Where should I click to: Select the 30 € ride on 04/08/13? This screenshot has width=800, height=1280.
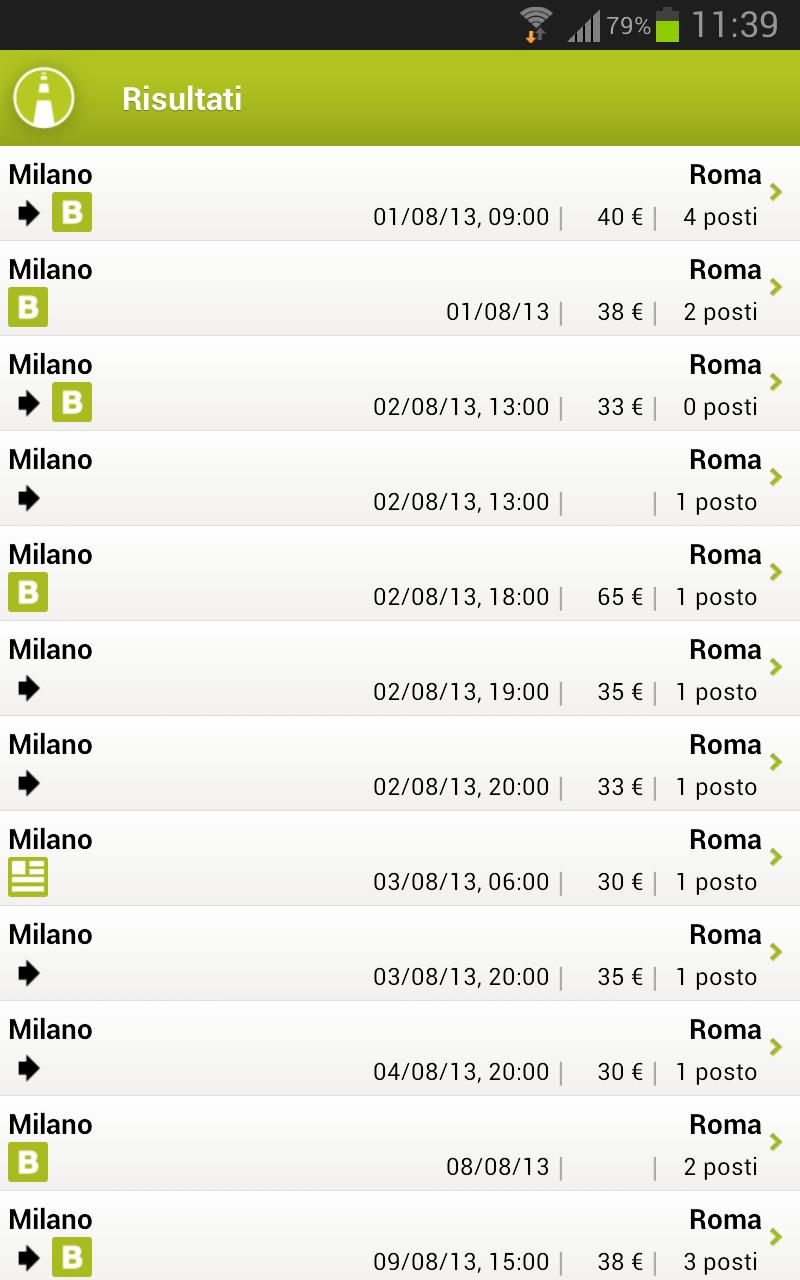click(x=400, y=1048)
